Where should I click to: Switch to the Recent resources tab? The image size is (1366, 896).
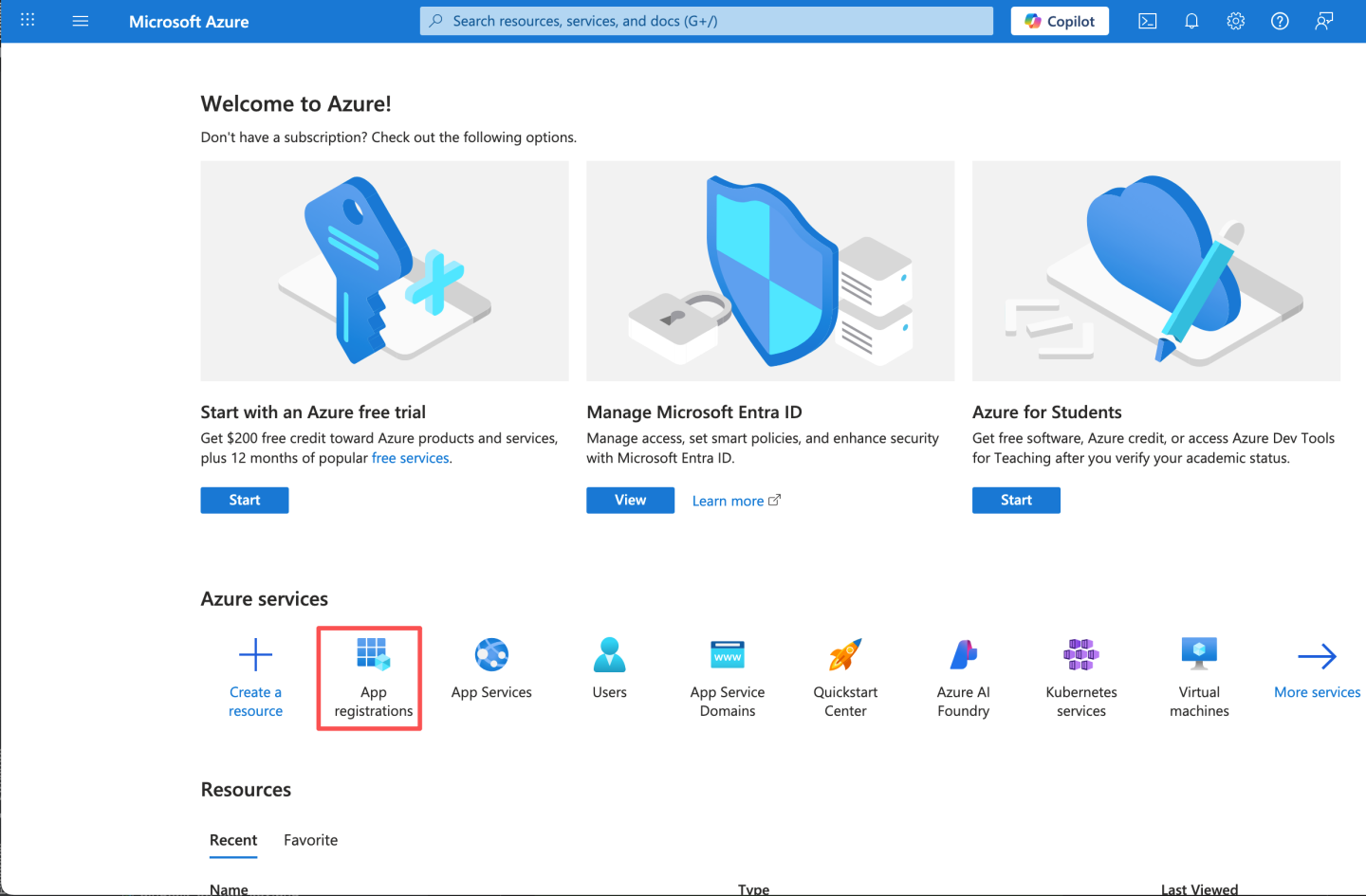pos(233,840)
